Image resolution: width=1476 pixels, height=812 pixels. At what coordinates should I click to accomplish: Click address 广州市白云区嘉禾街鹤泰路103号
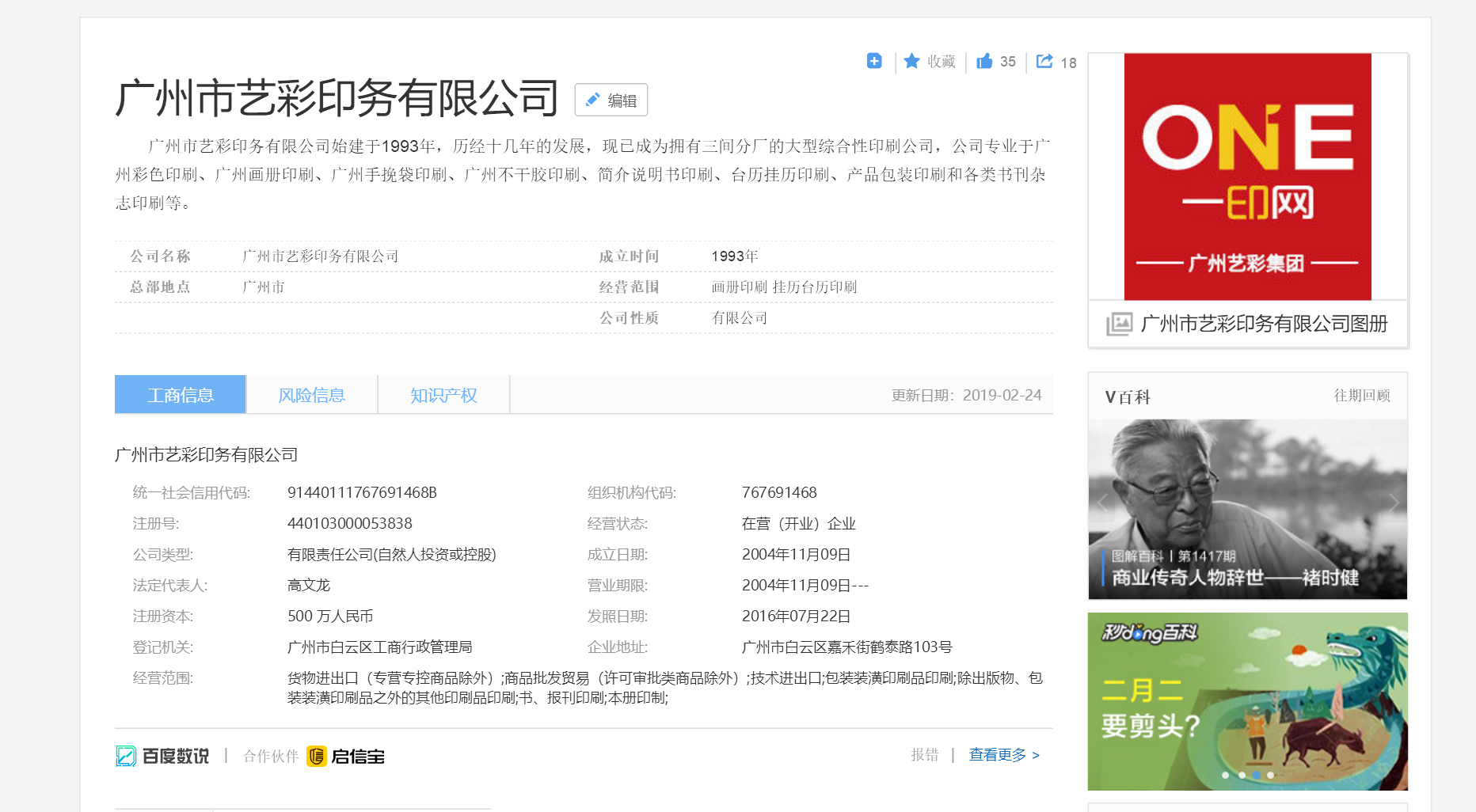[x=846, y=647]
